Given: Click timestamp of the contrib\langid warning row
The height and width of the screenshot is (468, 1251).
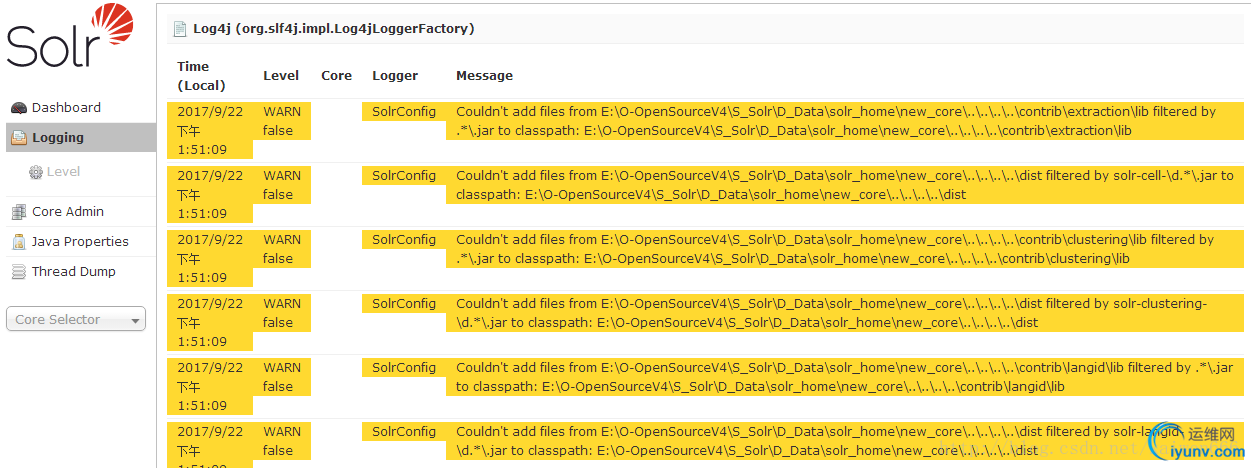Looking at the screenshot, I should click(x=210, y=387).
